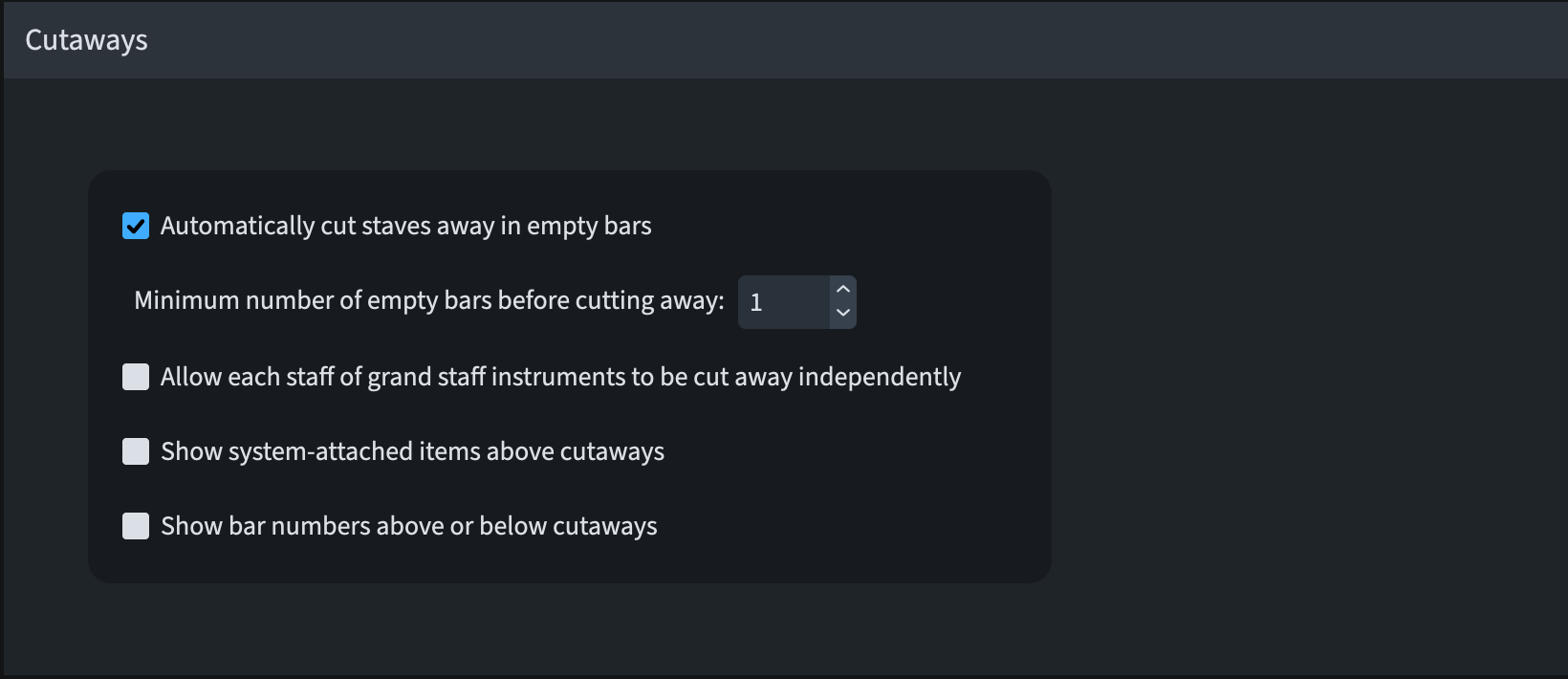Click the 'Show bar numbers above or below cutaways' label
This screenshot has height=679, width=1568.
[408, 526]
